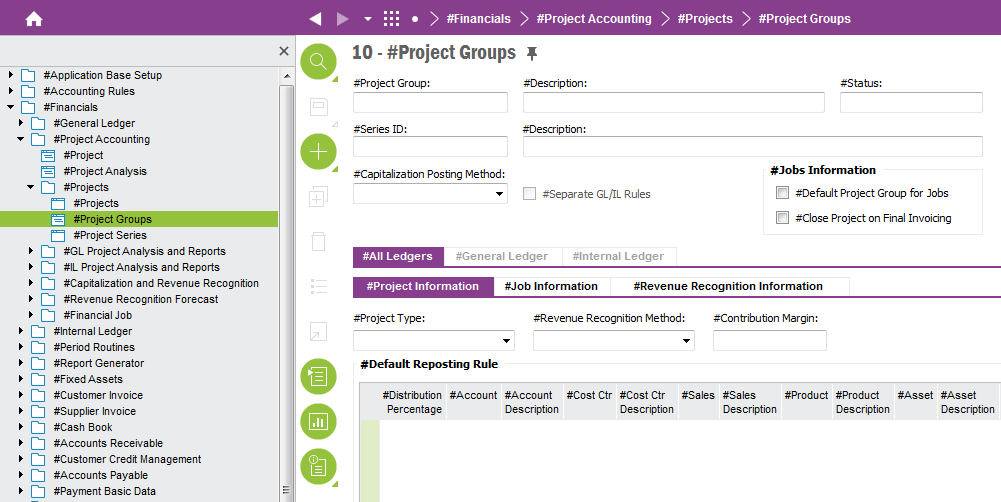Open the Project Type dropdown
Screen dimensions: 1001x502
coord(433,341)
